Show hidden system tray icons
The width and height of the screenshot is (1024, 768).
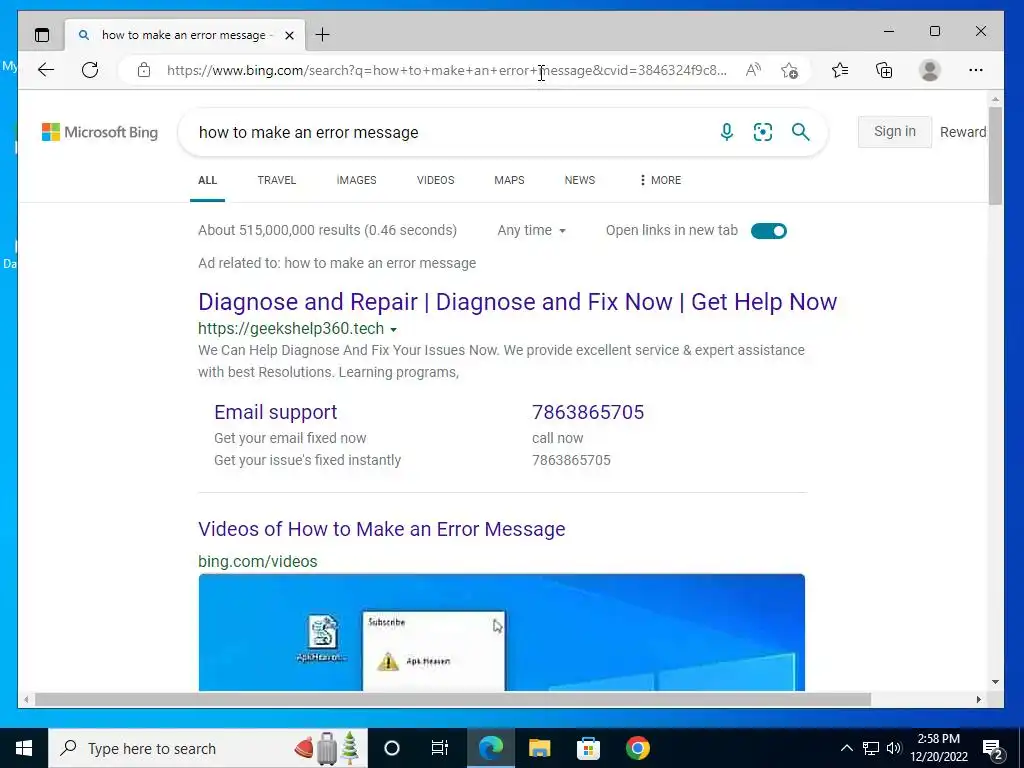(x=846, y=748)
